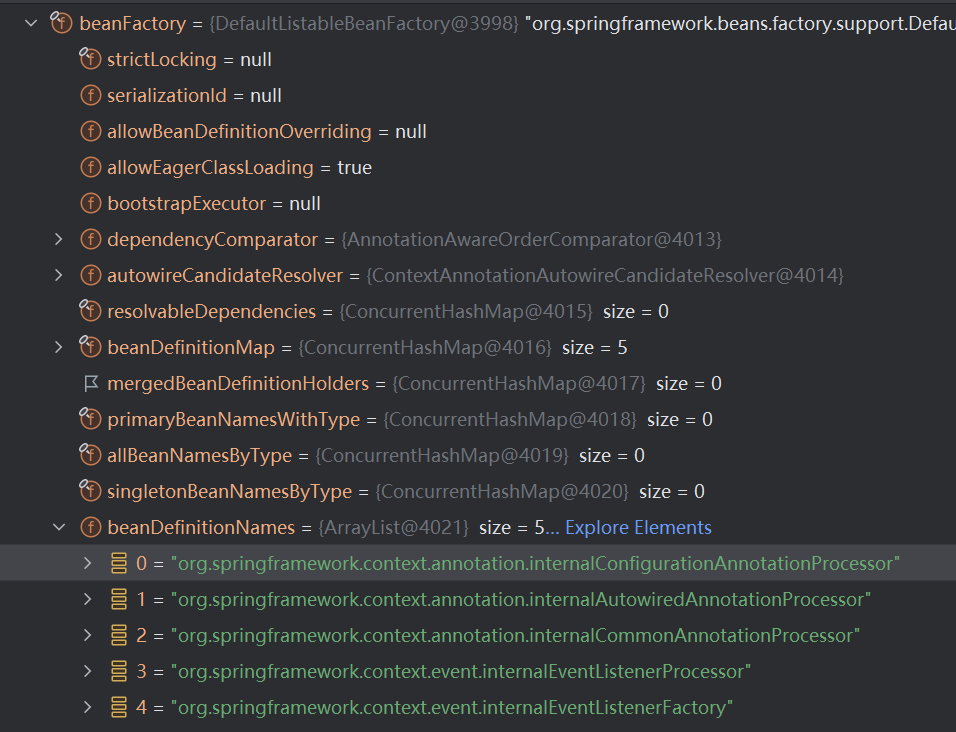Click the field icon next to bootstrapExecutor
This screenshot has width=956, height=732.
[x=90, y=204]
